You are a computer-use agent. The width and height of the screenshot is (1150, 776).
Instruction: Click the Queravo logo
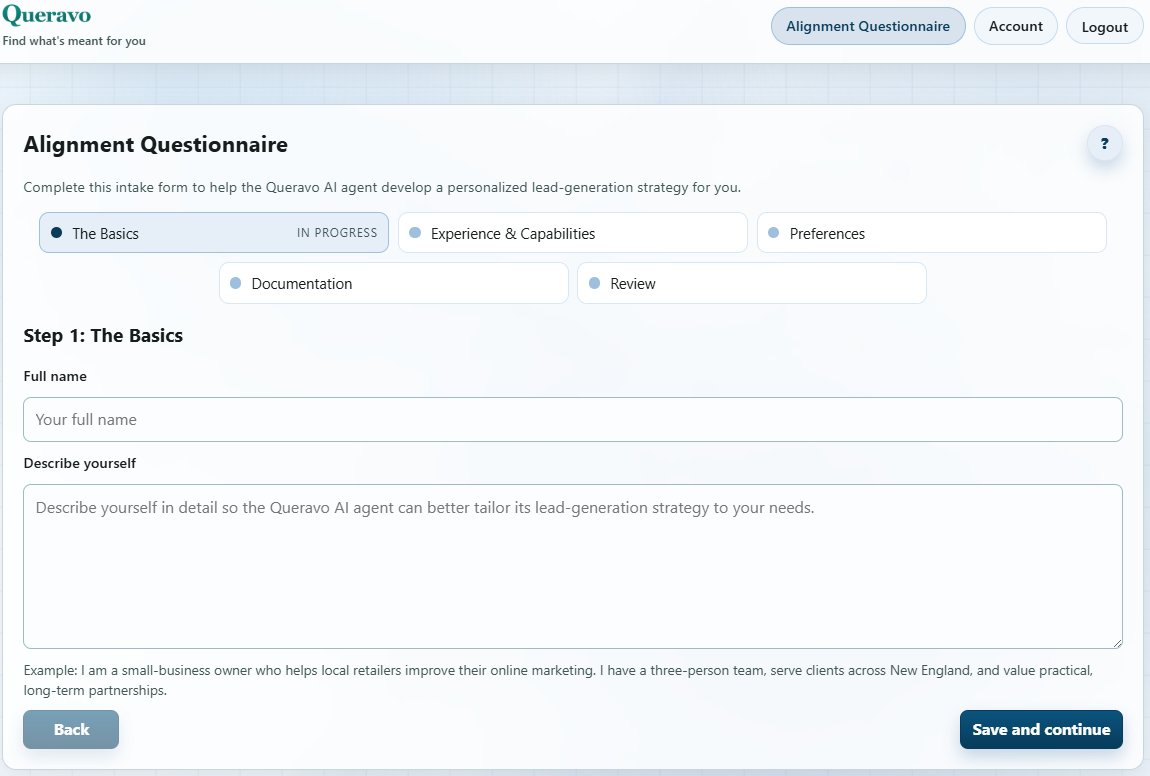47,15
